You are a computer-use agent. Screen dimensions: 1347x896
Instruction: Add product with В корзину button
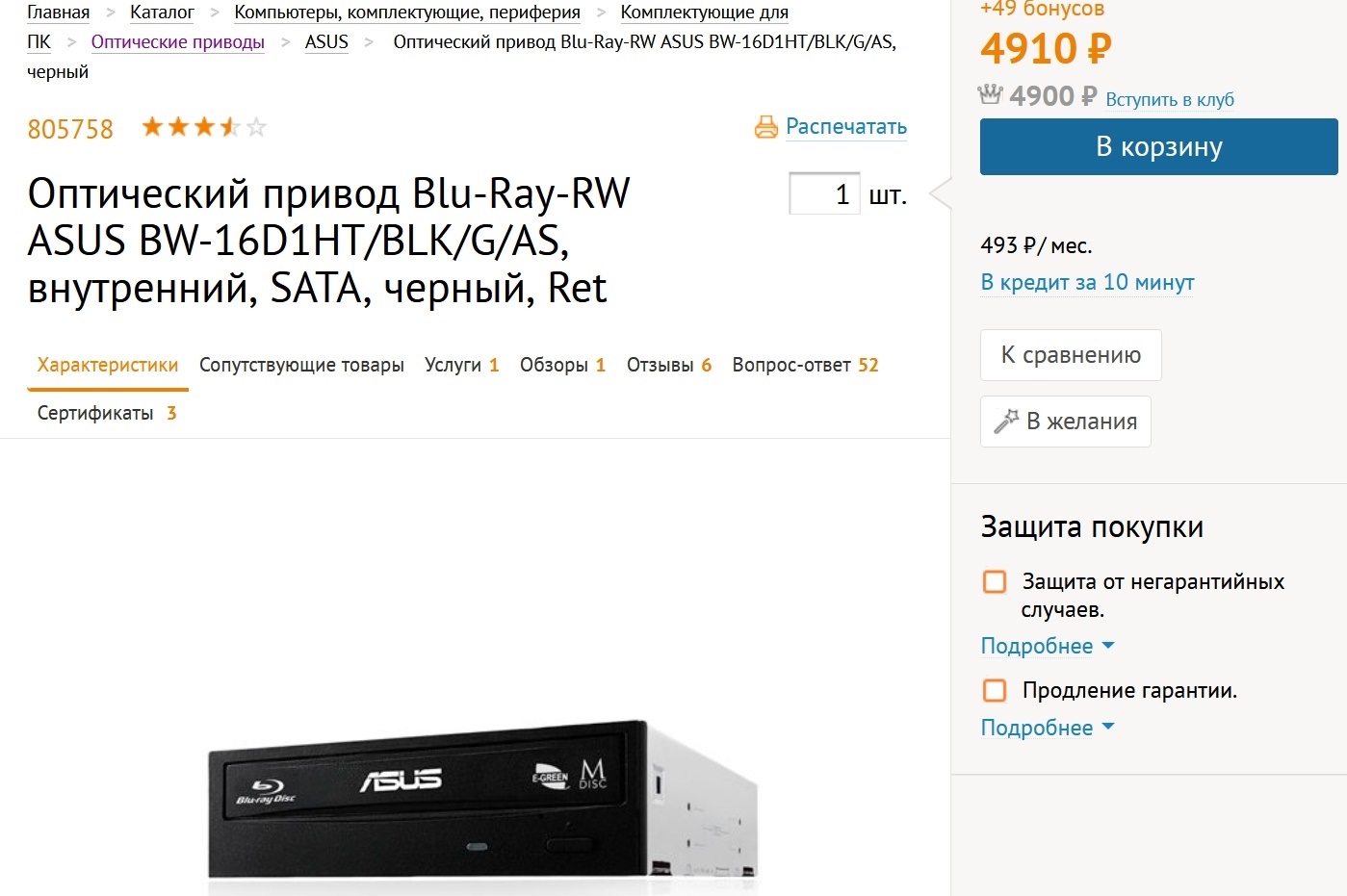coord(1158,146)
